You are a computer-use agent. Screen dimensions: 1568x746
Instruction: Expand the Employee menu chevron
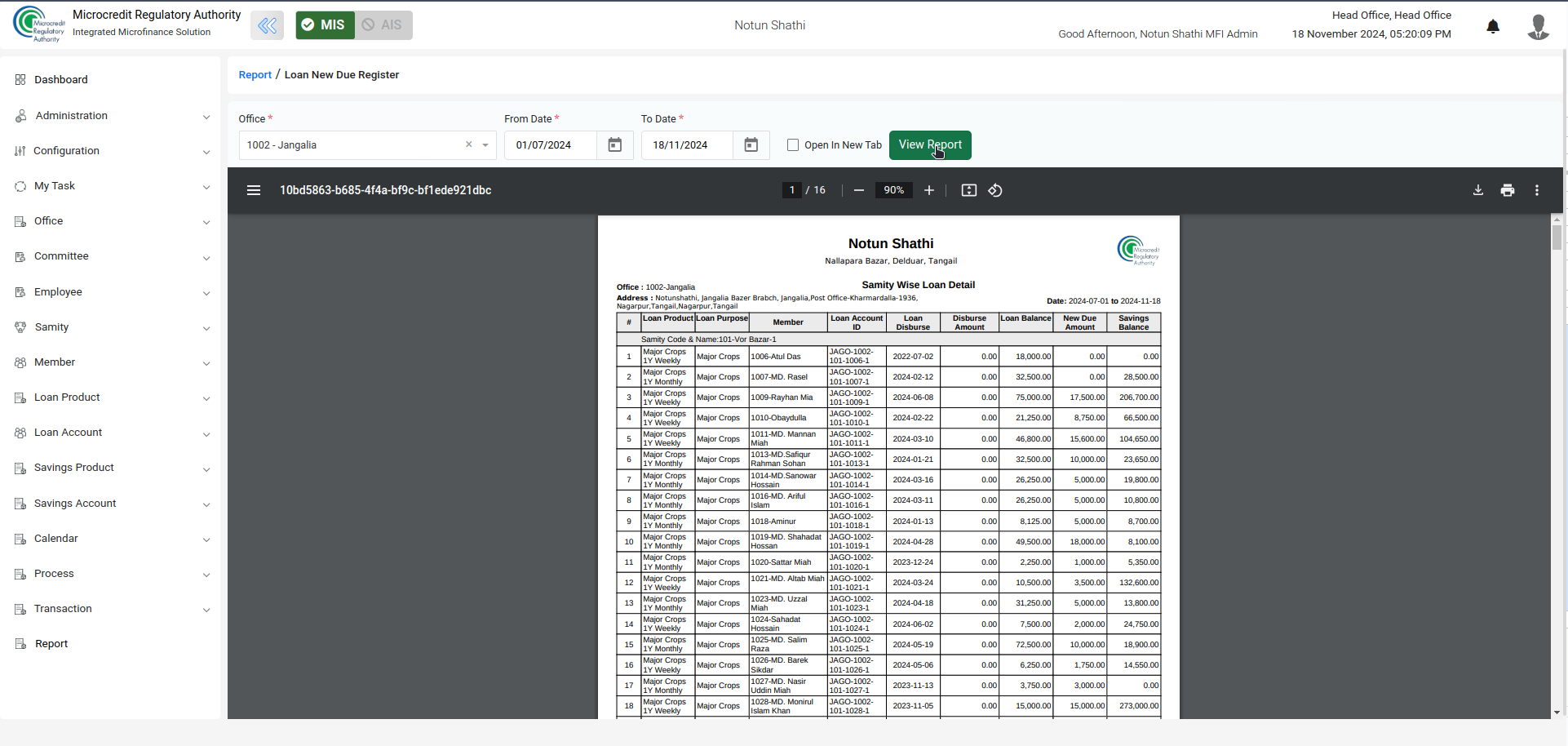pos(206,293)
